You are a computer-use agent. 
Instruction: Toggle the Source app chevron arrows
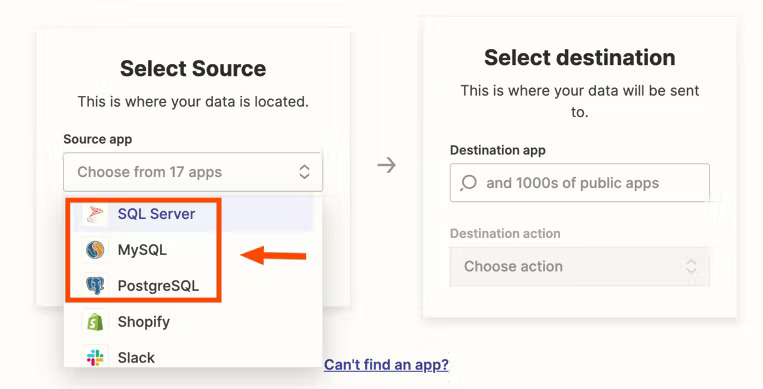pos(304,171)
